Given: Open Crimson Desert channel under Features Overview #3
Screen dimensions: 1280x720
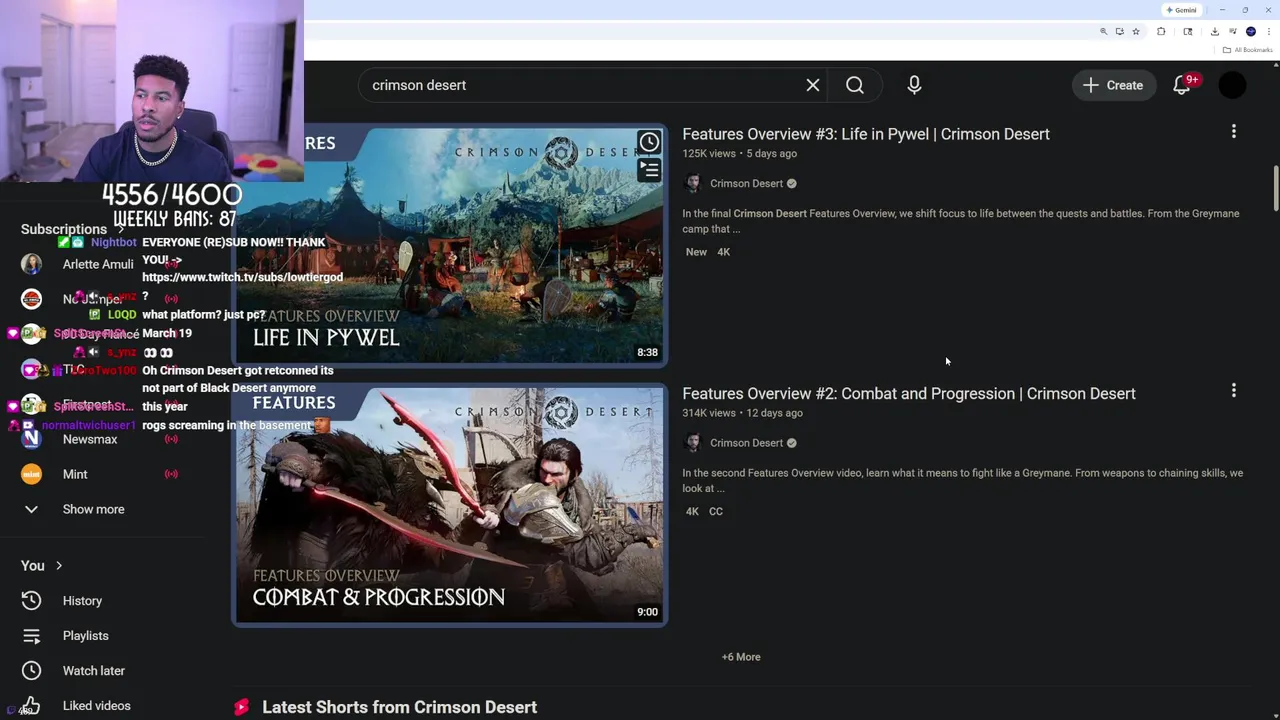Looking at the screenshot, I should point(746,183).
